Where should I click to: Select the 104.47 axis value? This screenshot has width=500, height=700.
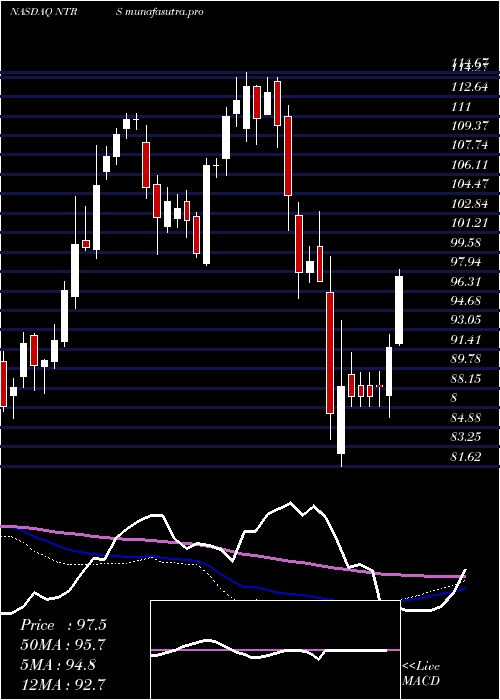[x=470, y=184]
